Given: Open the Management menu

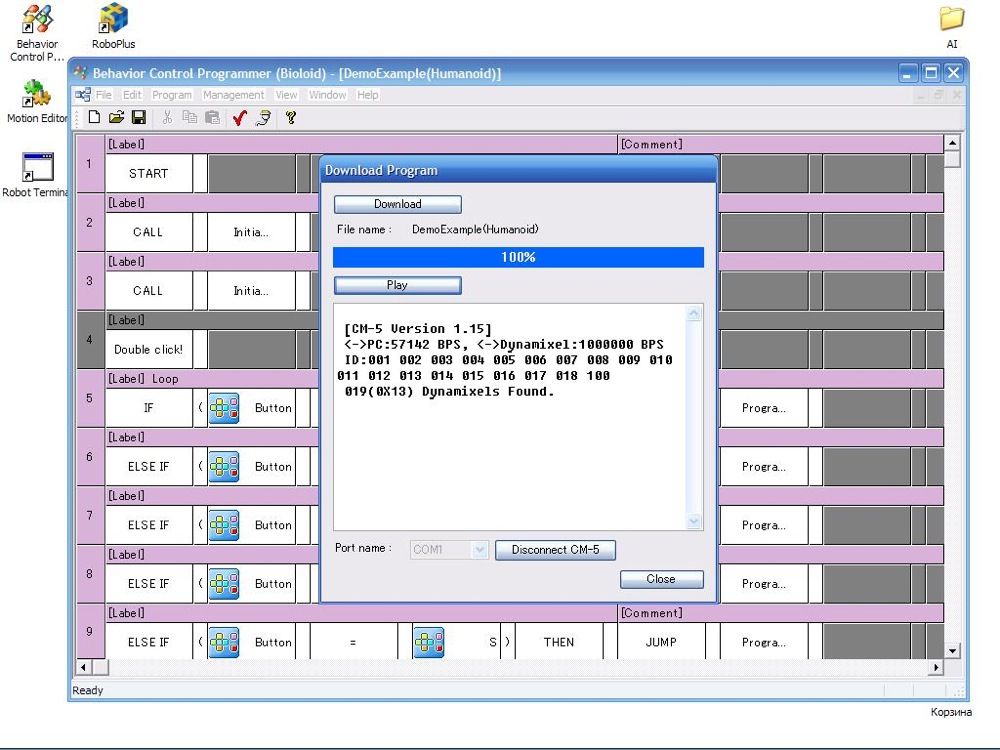Looking at the screenshot, I should coord(233,95).
